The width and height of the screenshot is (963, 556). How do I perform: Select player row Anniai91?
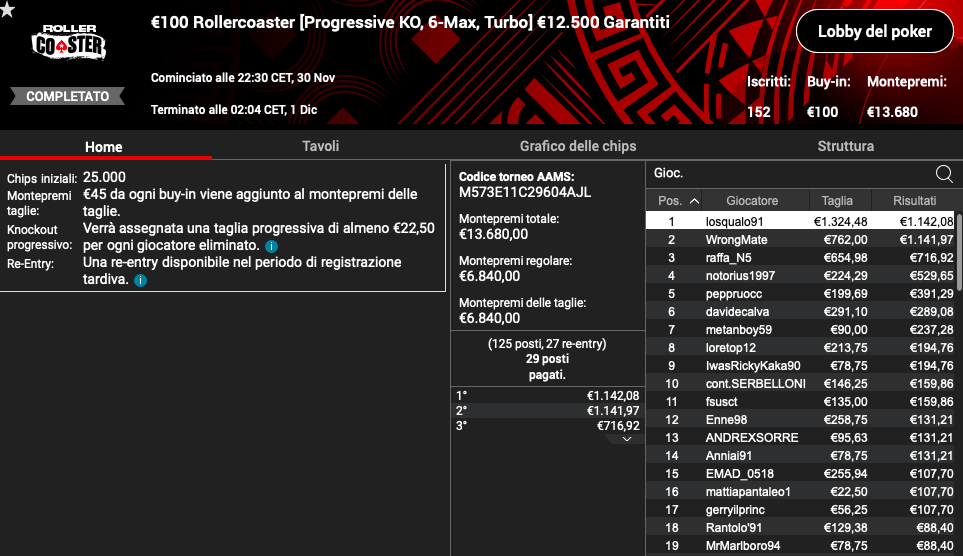tap(800, 456)
